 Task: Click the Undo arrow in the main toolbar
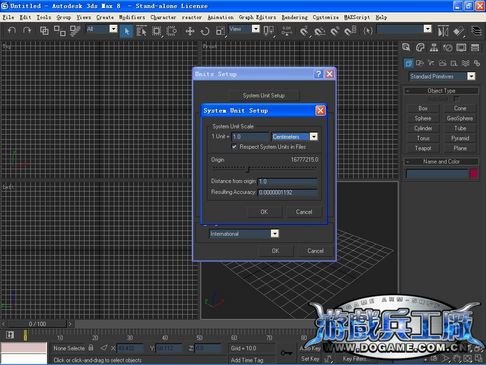tap(12, 31)
